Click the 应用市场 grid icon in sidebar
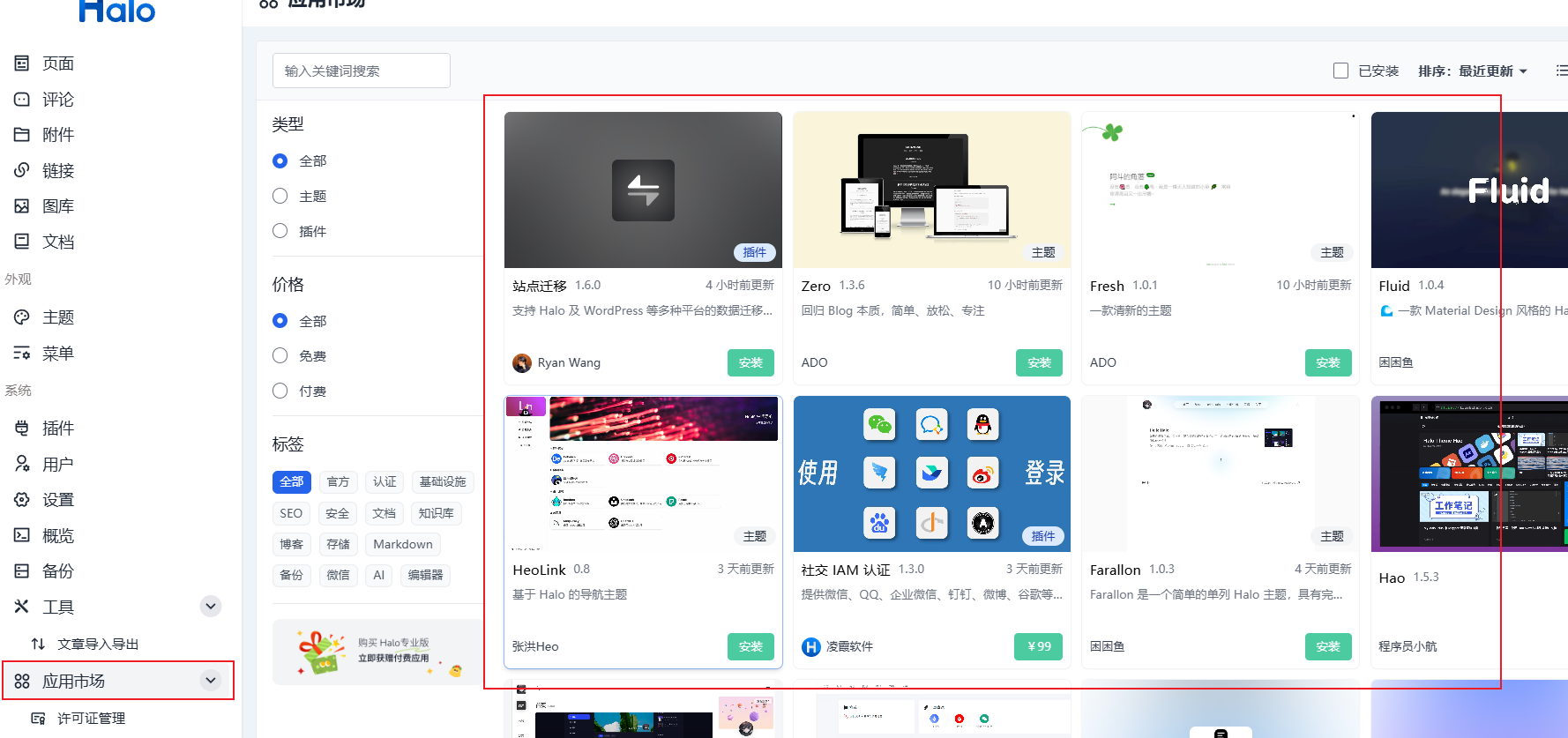This screenshot has width=1568, height=738. pos(22,681)
